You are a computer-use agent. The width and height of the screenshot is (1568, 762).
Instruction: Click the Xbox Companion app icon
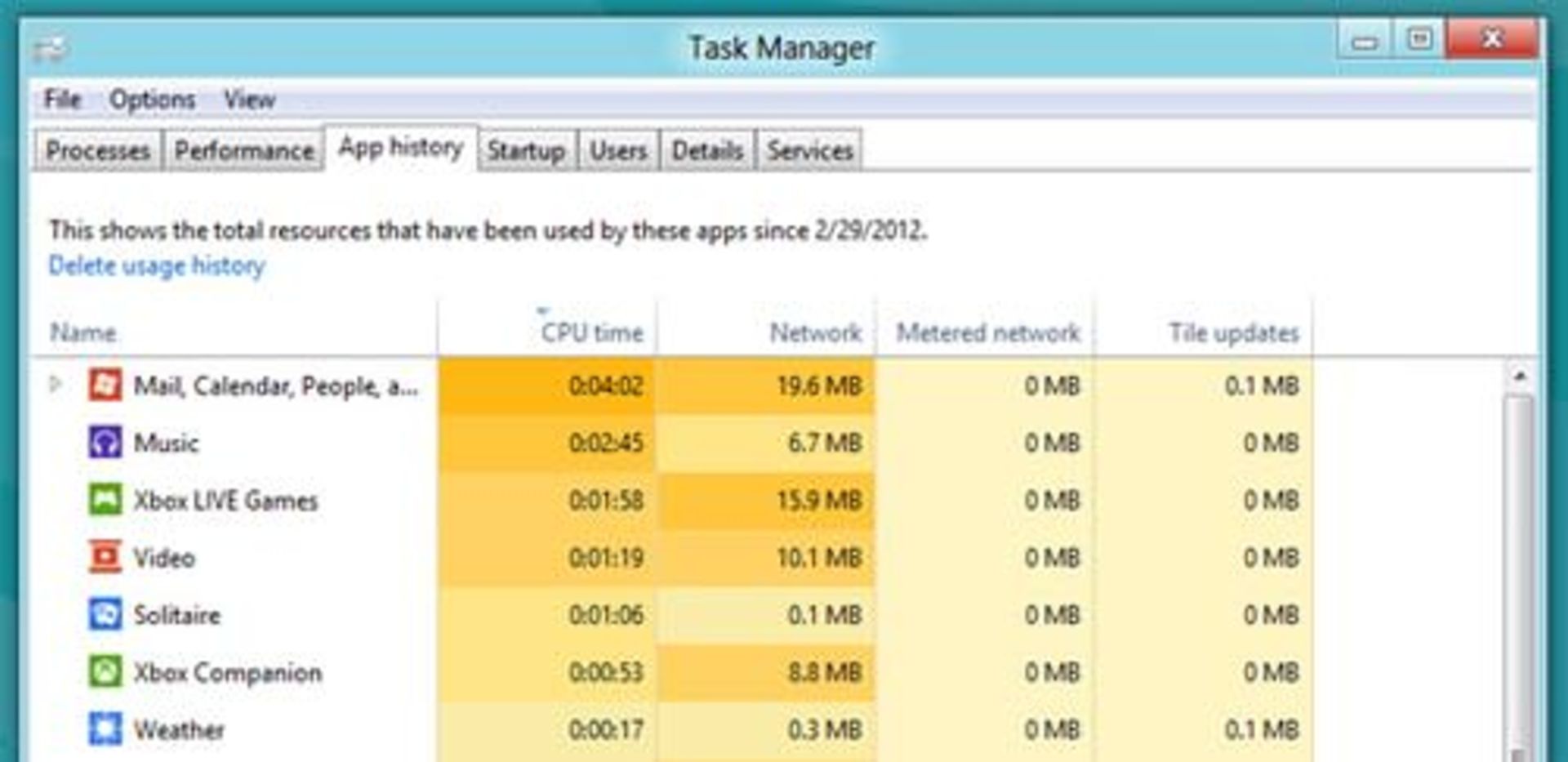pyautogui.click(x=105, y=671)
